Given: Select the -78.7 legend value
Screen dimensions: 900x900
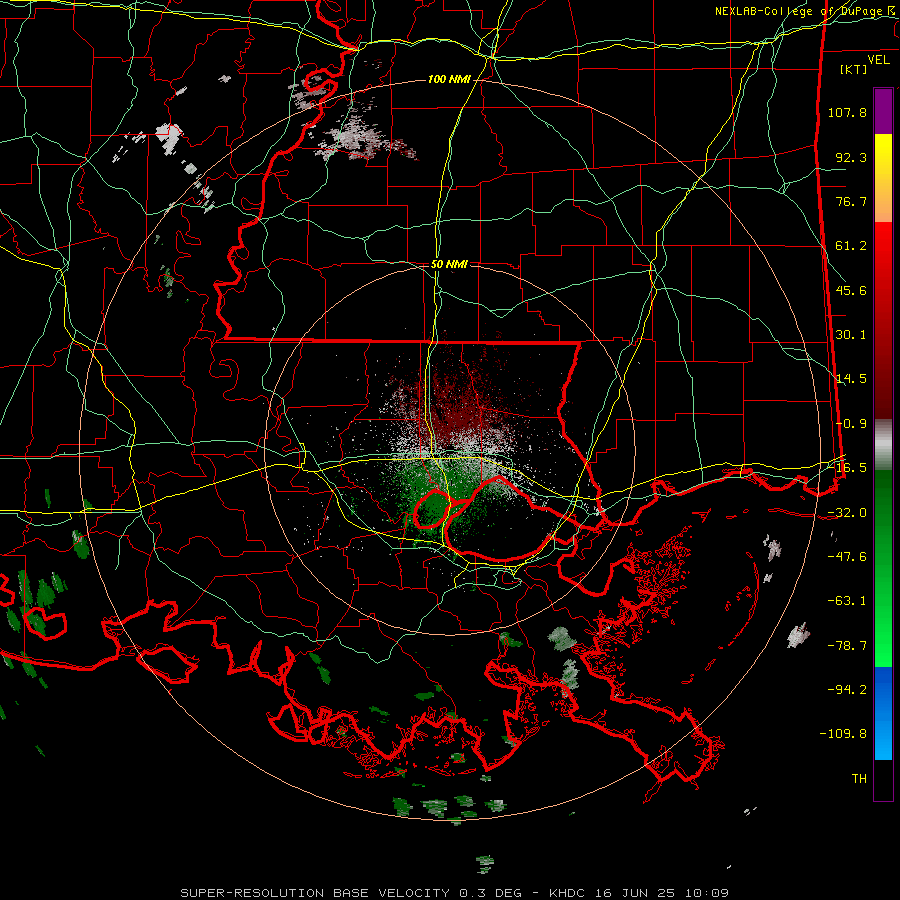Looking at the screenshot, I should tap(847, 646).
